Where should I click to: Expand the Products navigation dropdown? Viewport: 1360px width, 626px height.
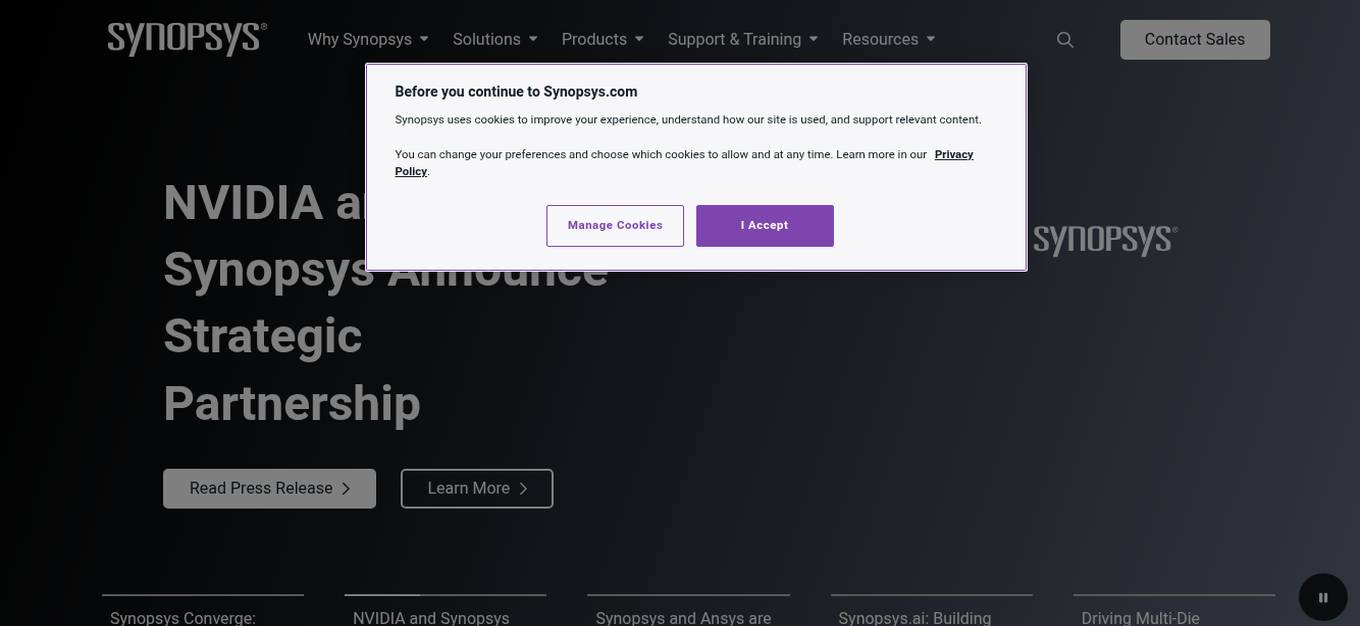click(x=595, y=38)
